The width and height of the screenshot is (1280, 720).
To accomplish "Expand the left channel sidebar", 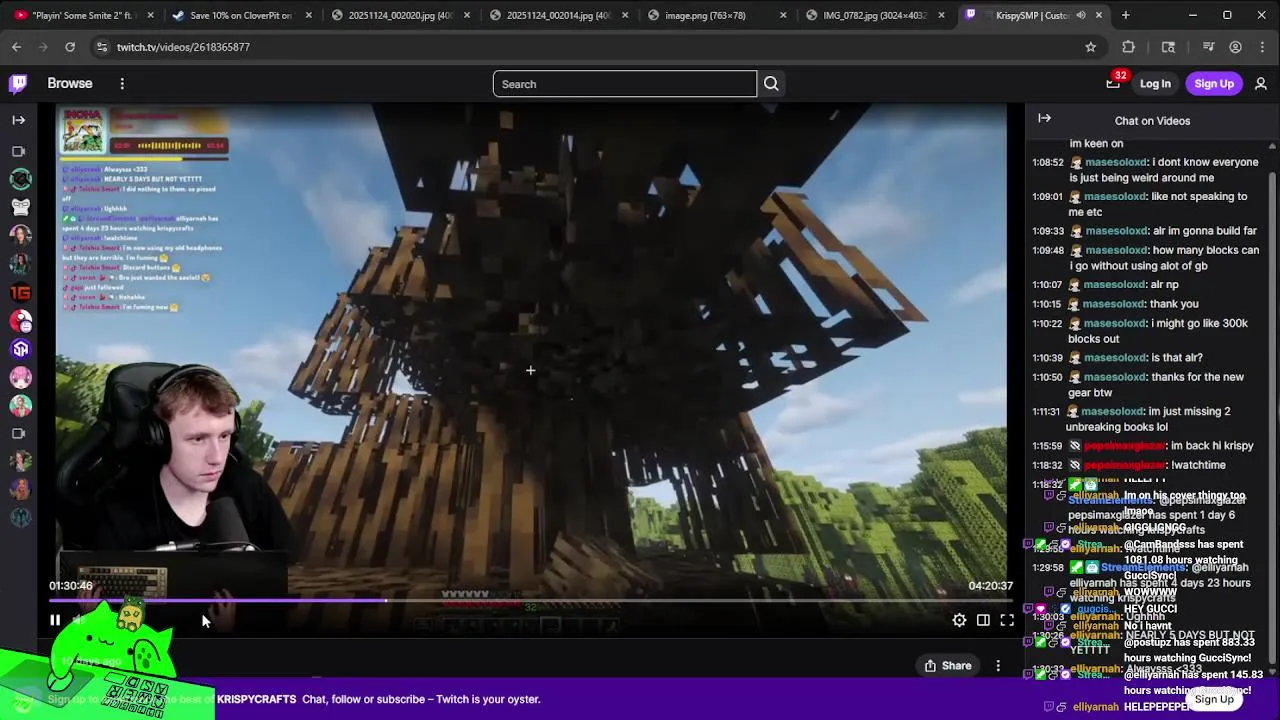I will pyautogui.click(x=19, y=120).
